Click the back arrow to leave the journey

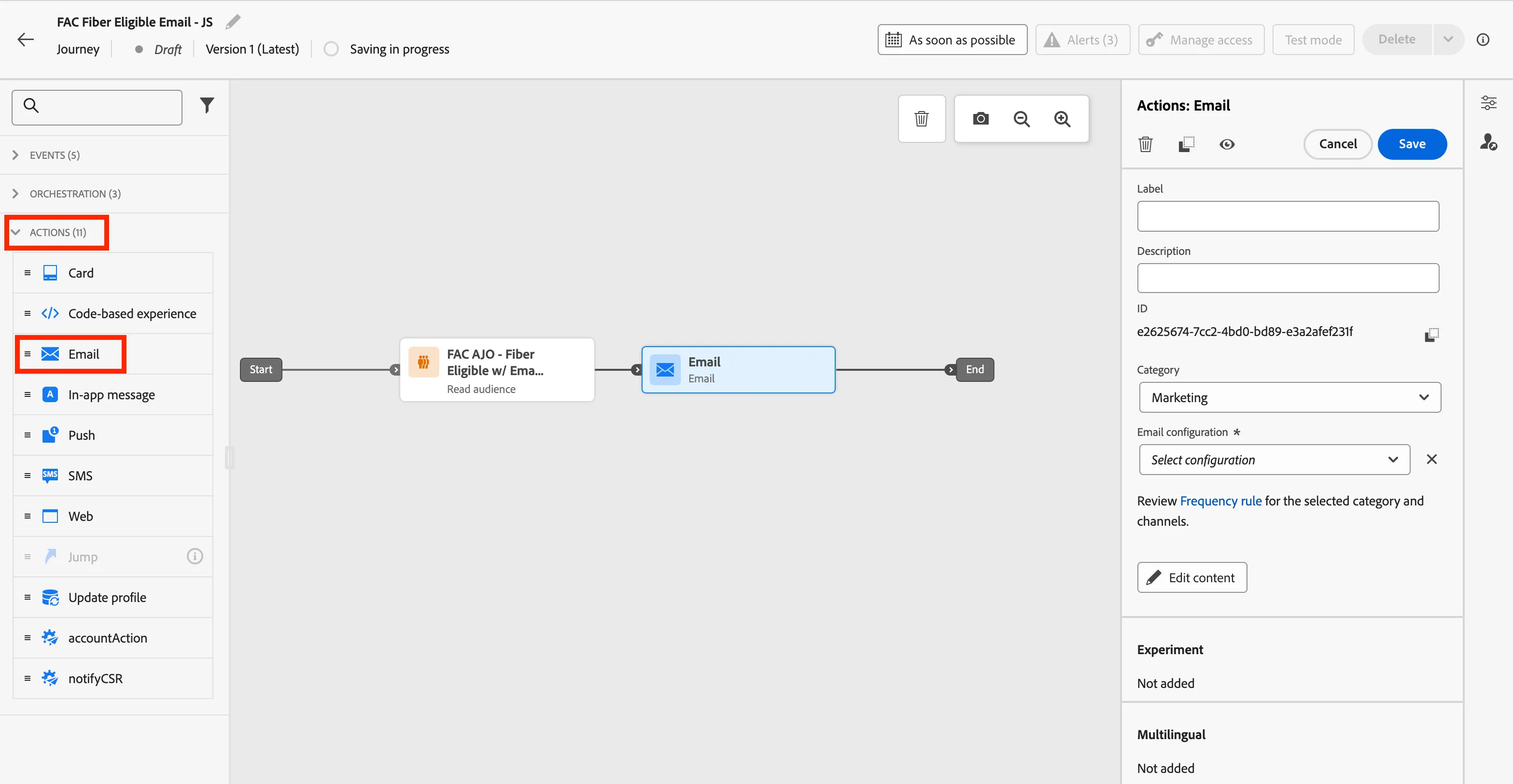point(26,40)
